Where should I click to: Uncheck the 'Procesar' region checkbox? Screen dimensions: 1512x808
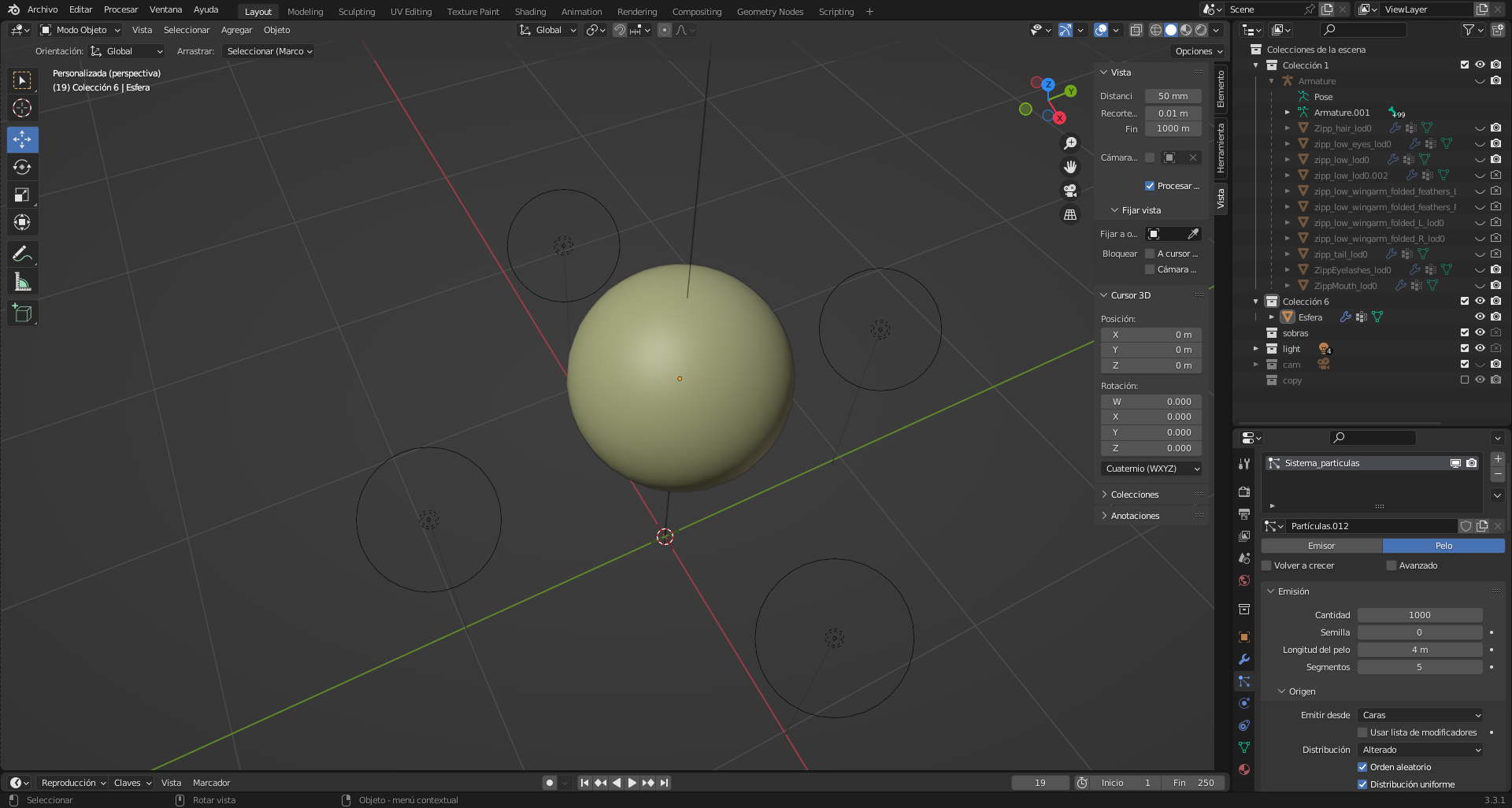click(x=1150, y=186)
